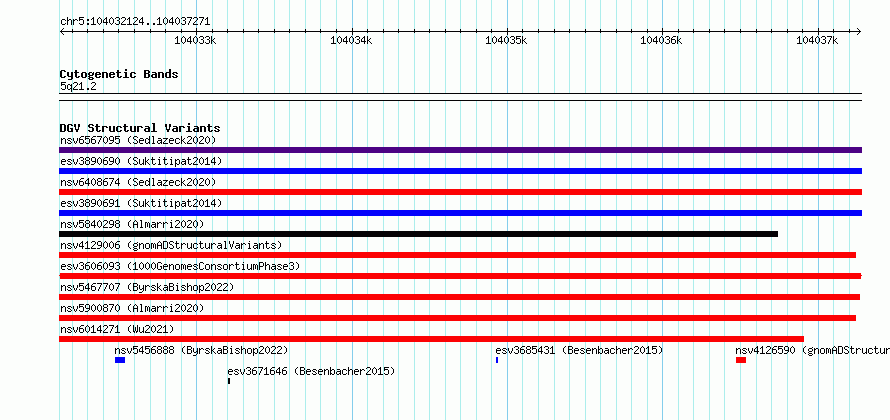This screenshot has height=420, width=890.
Task: Open label esv3890691 (Suktitipat2014)
Action: (x=141, y=203)
